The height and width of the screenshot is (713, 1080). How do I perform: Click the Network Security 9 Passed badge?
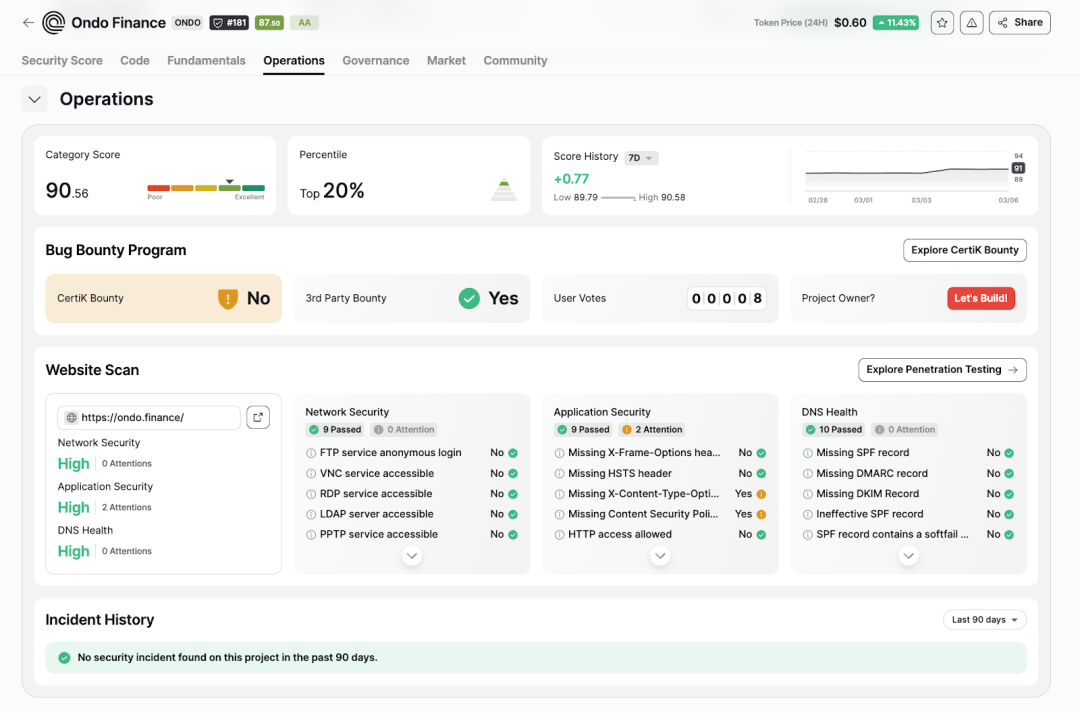point(335,430)
